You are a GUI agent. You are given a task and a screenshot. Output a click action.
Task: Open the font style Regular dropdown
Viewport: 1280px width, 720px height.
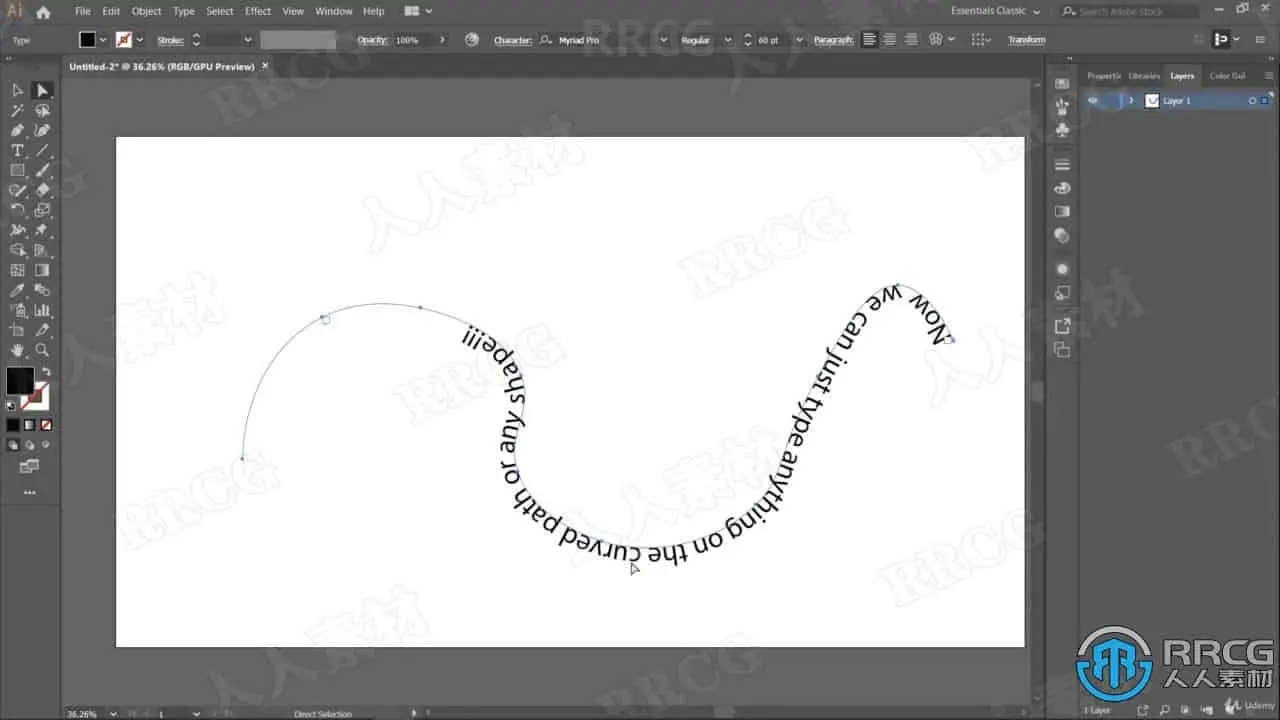point(730,40)
